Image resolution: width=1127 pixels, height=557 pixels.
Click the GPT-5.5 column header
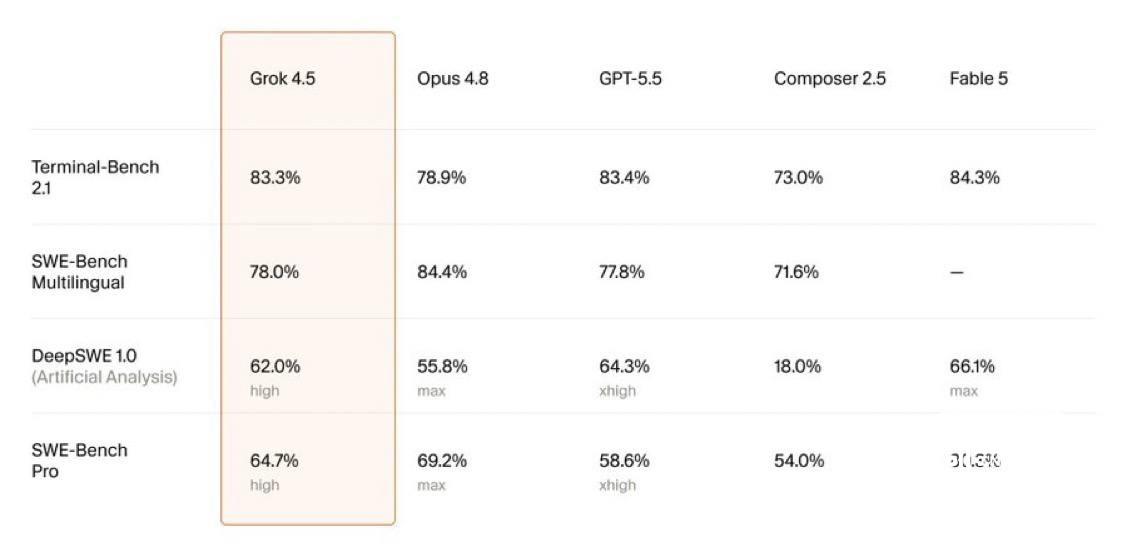point(630,79)
